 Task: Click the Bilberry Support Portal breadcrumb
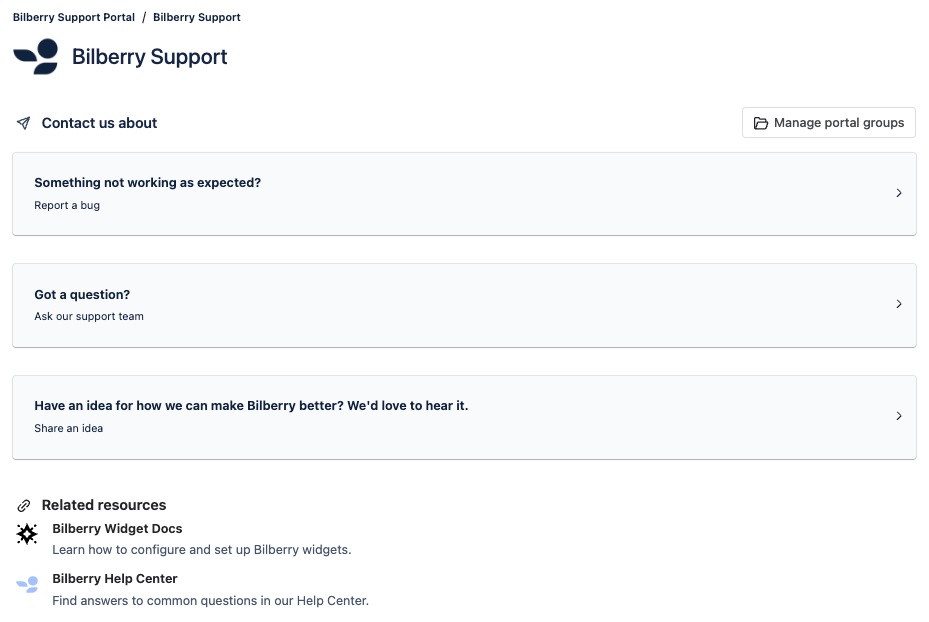tap(73, 17)
